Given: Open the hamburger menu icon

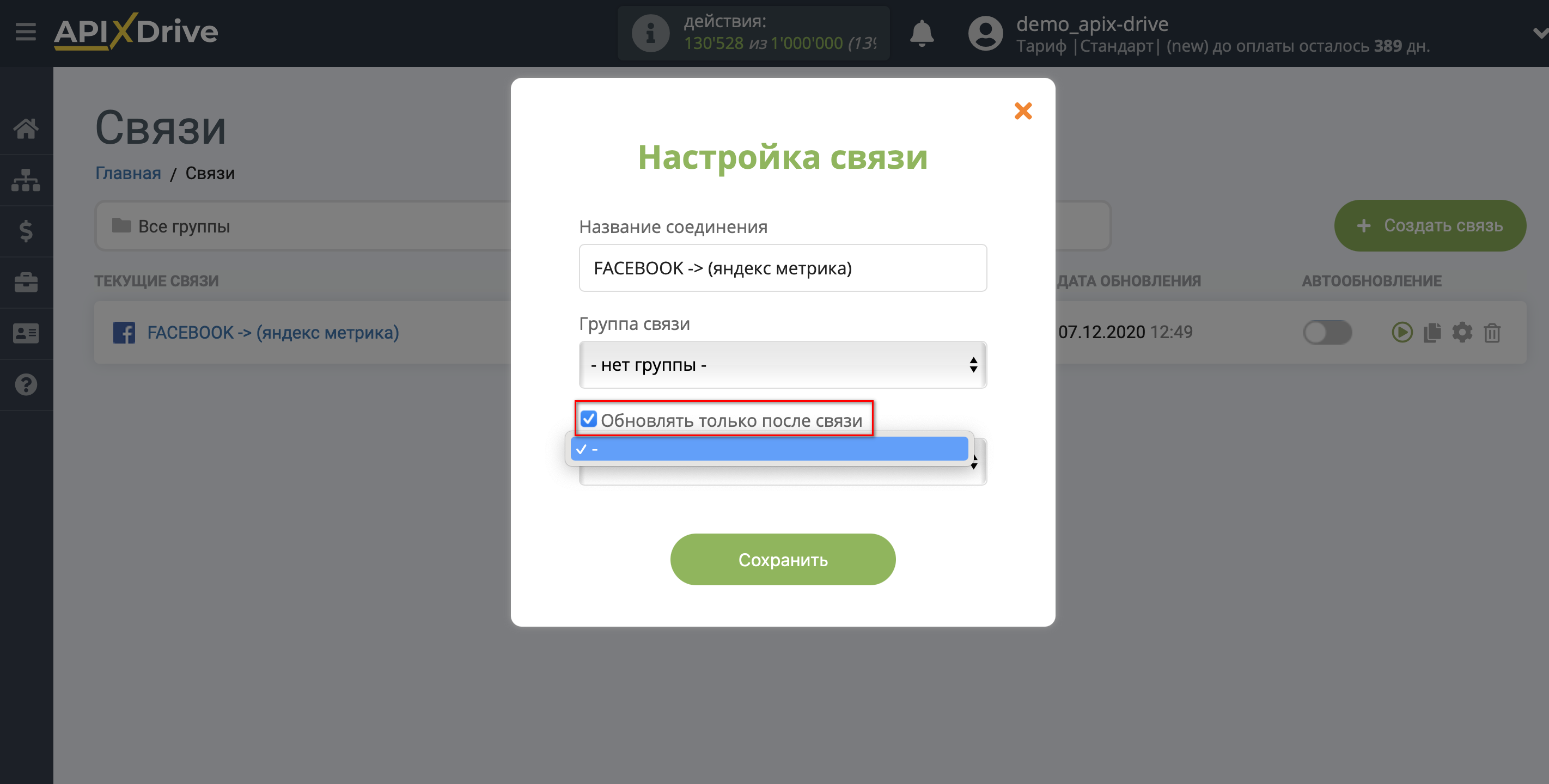Looking at the screenshot, I should (25, 31).
